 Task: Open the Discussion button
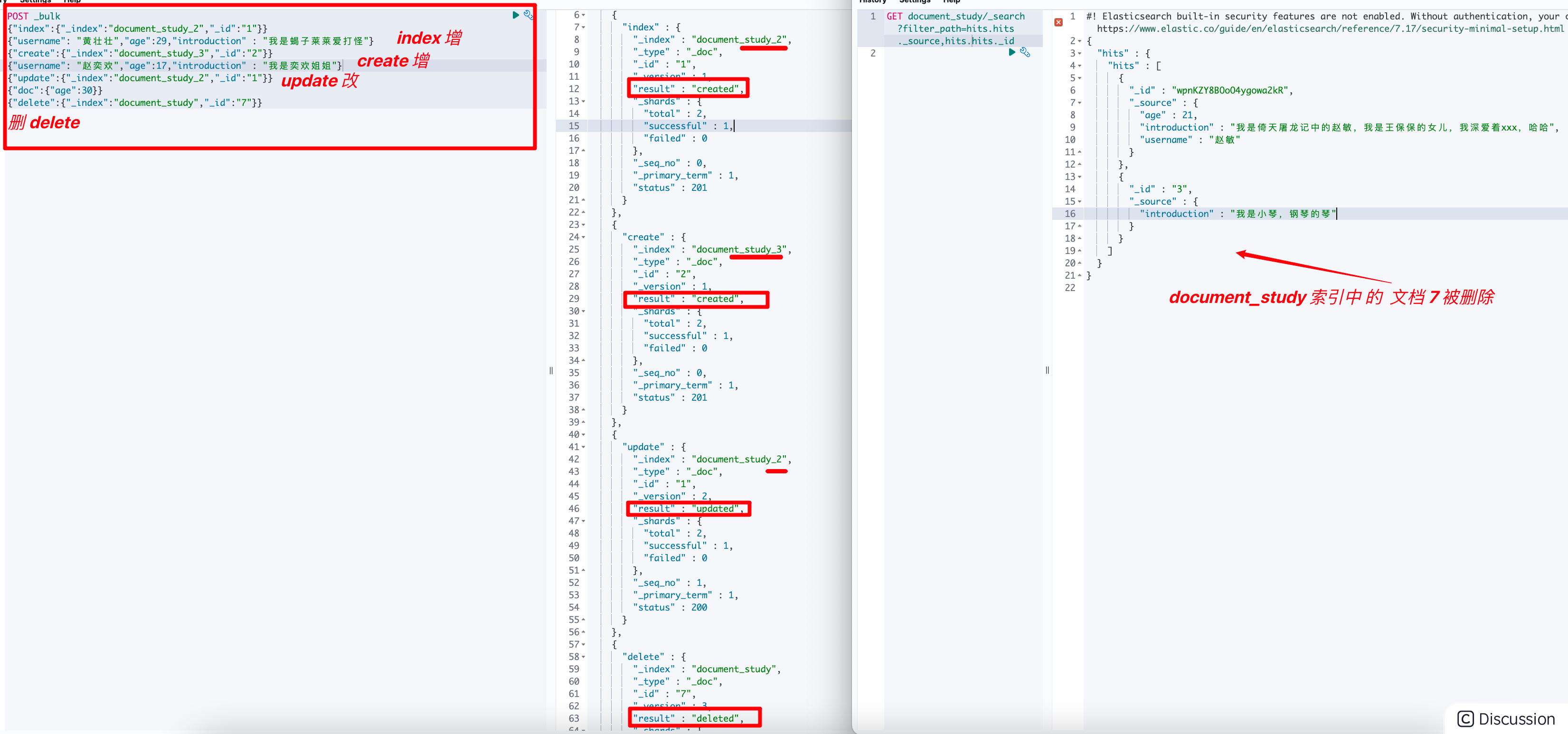(1507, 719)
